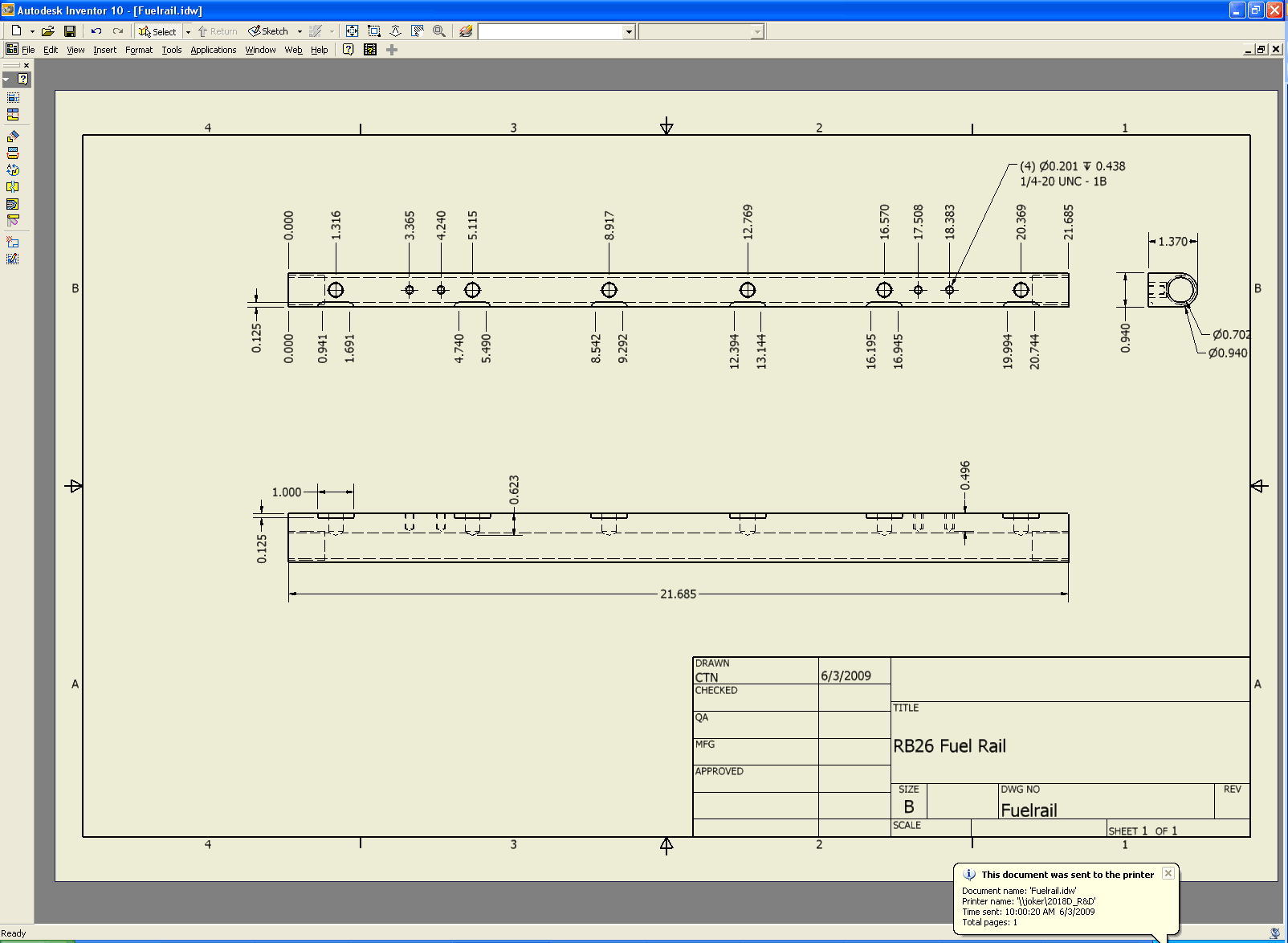The width and height of the screenshot is (1288, 943).
Task: Select the 21.685 overall length dimension
Action: pyautogui.click(x=679, y=594)
